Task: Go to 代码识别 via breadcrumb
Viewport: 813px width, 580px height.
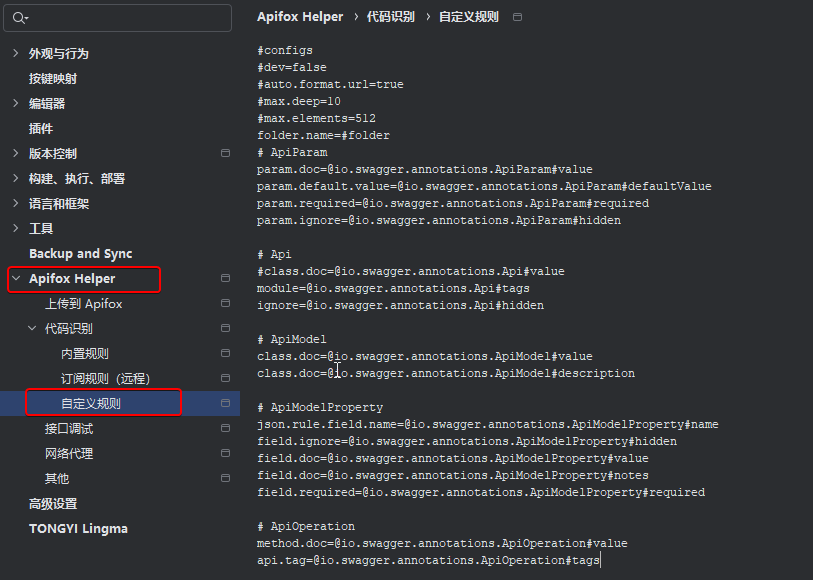Action: [391, 17]
